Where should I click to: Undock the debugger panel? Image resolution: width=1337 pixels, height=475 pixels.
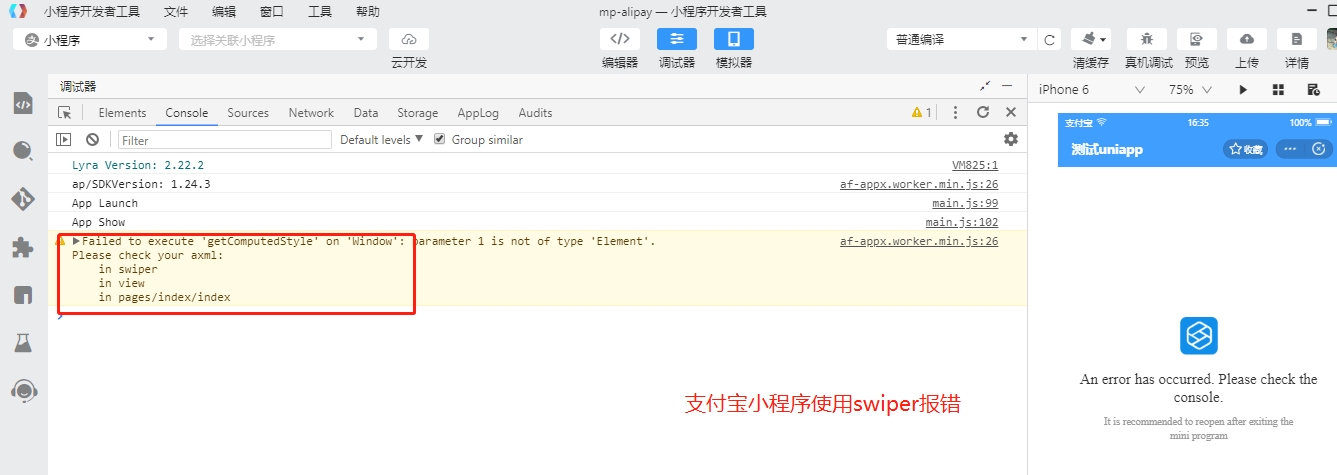984,86
